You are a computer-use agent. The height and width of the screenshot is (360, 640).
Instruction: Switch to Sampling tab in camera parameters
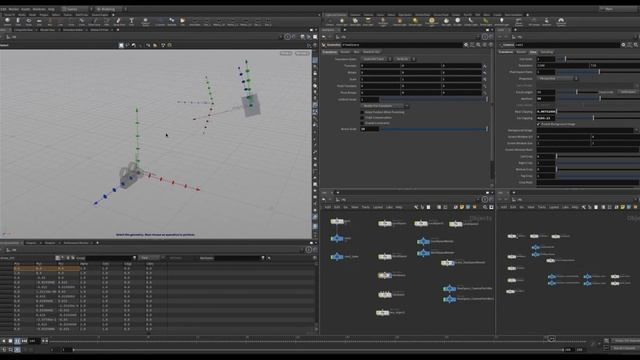[547, 52]
